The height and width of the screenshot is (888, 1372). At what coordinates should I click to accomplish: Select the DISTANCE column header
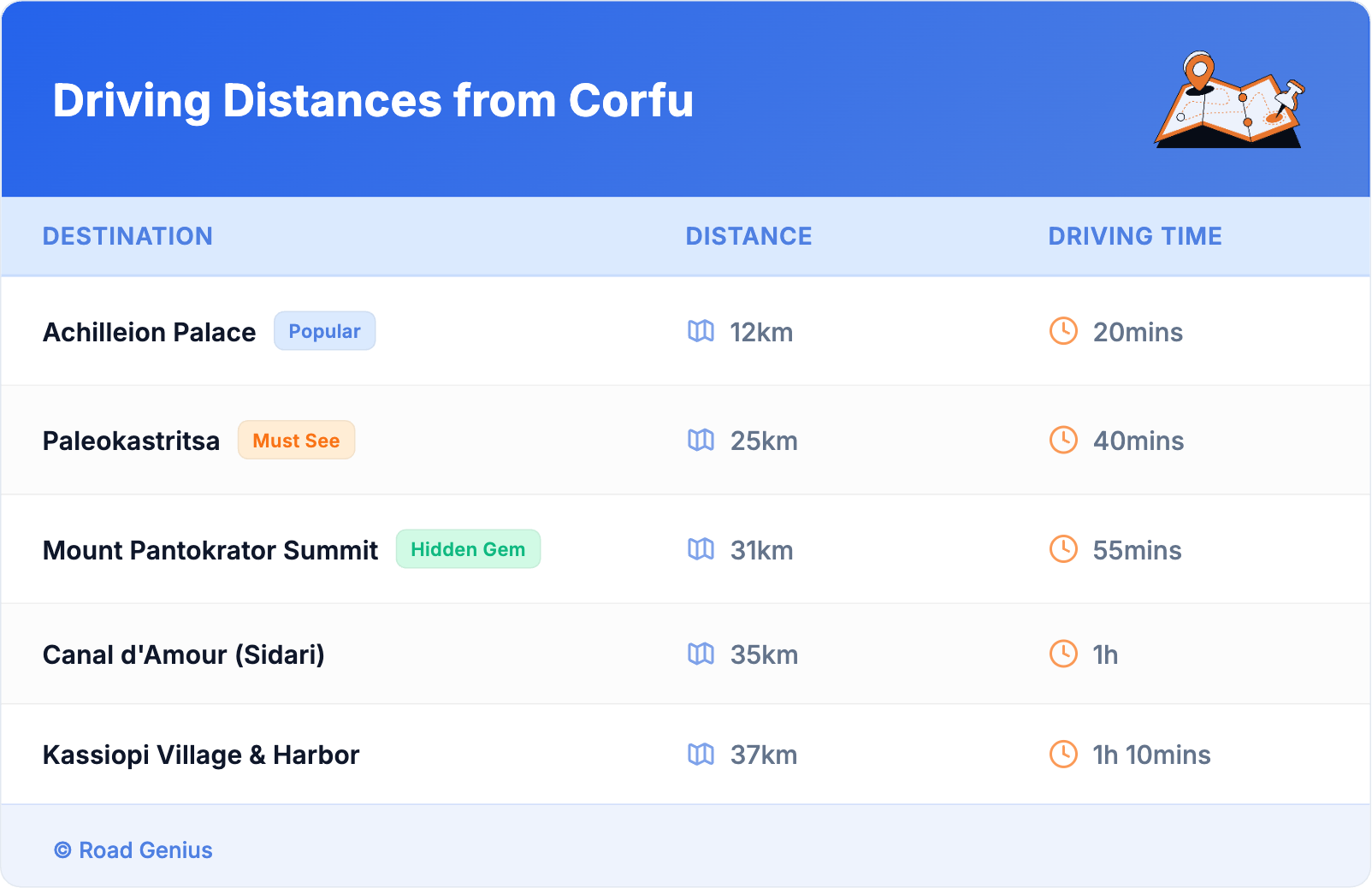(x=749, y=236)
